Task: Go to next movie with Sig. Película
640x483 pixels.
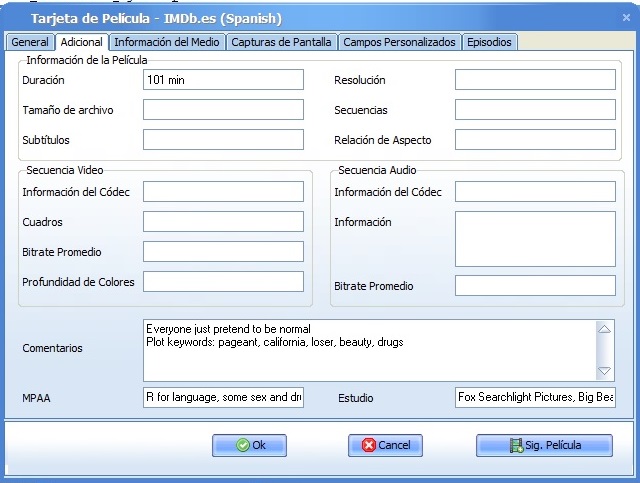Action: (544, 445)
